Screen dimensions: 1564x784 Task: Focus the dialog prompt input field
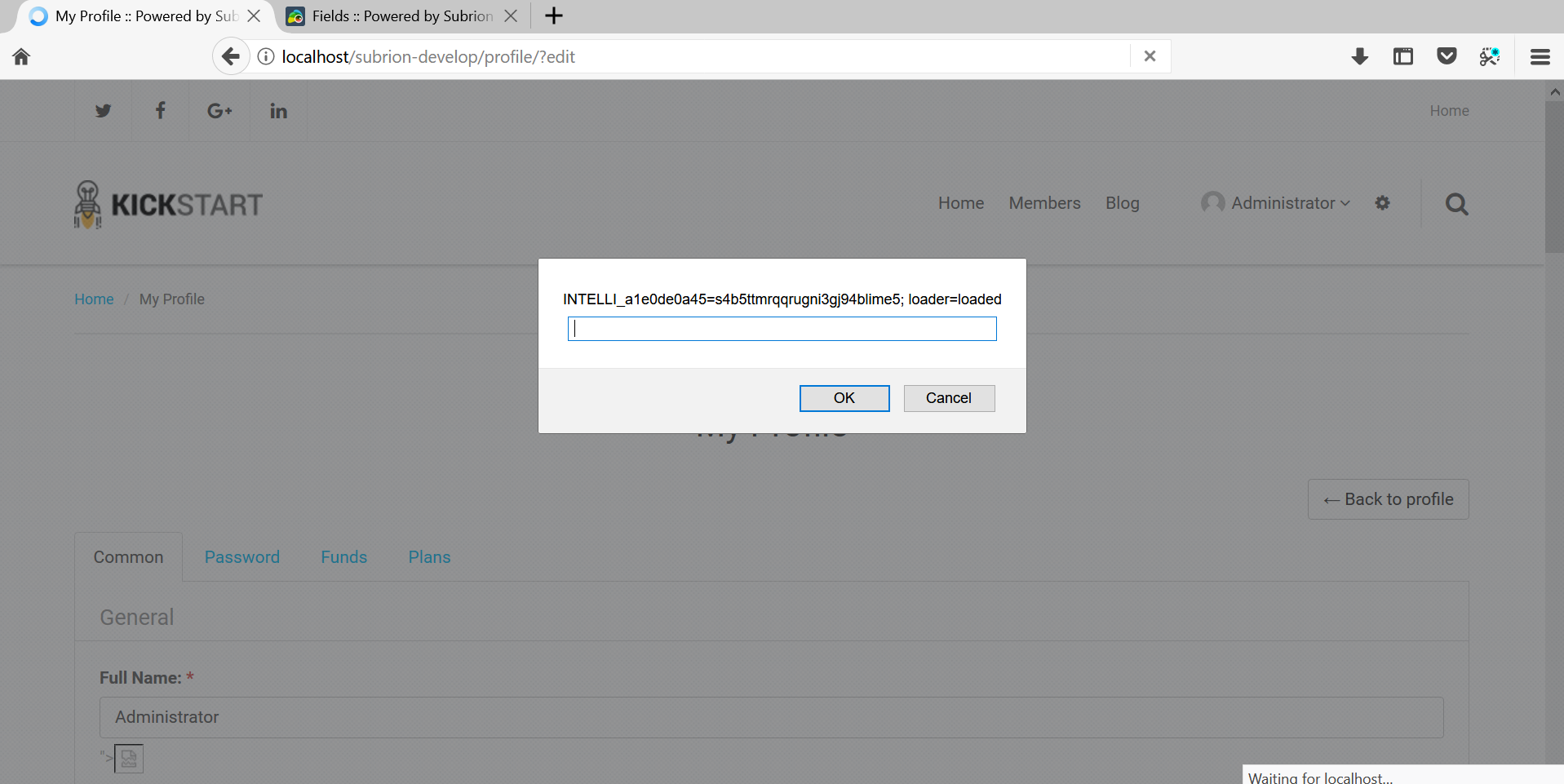781,328
